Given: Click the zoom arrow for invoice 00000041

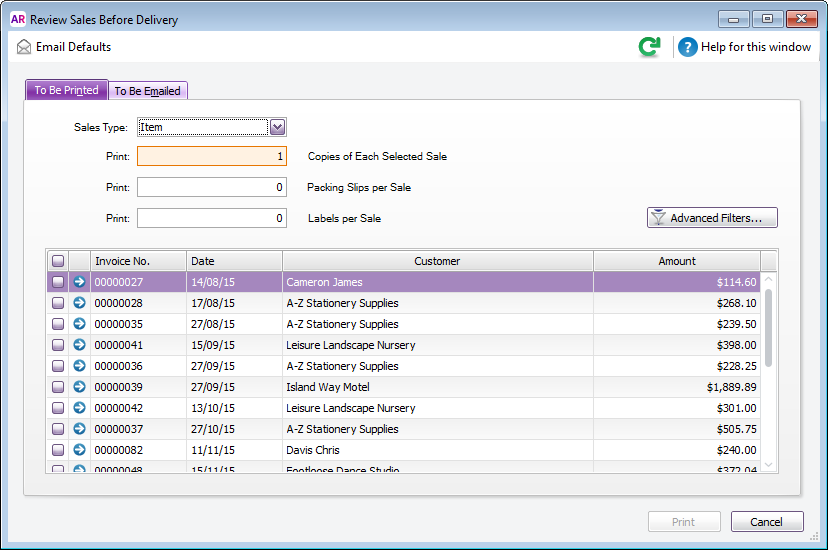Looking at the screenshot, I should [x=79, y=345].
